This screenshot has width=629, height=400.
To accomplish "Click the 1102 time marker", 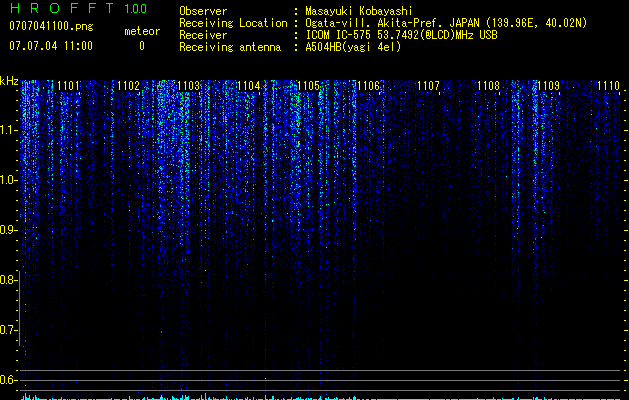I will tap(128, 86).
